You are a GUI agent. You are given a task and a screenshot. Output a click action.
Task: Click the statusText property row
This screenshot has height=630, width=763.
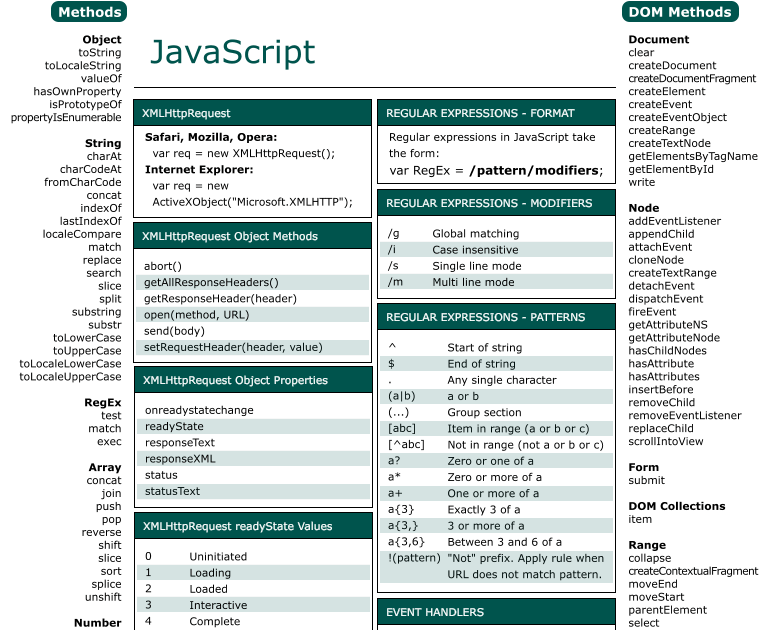[x=253, y=491]
